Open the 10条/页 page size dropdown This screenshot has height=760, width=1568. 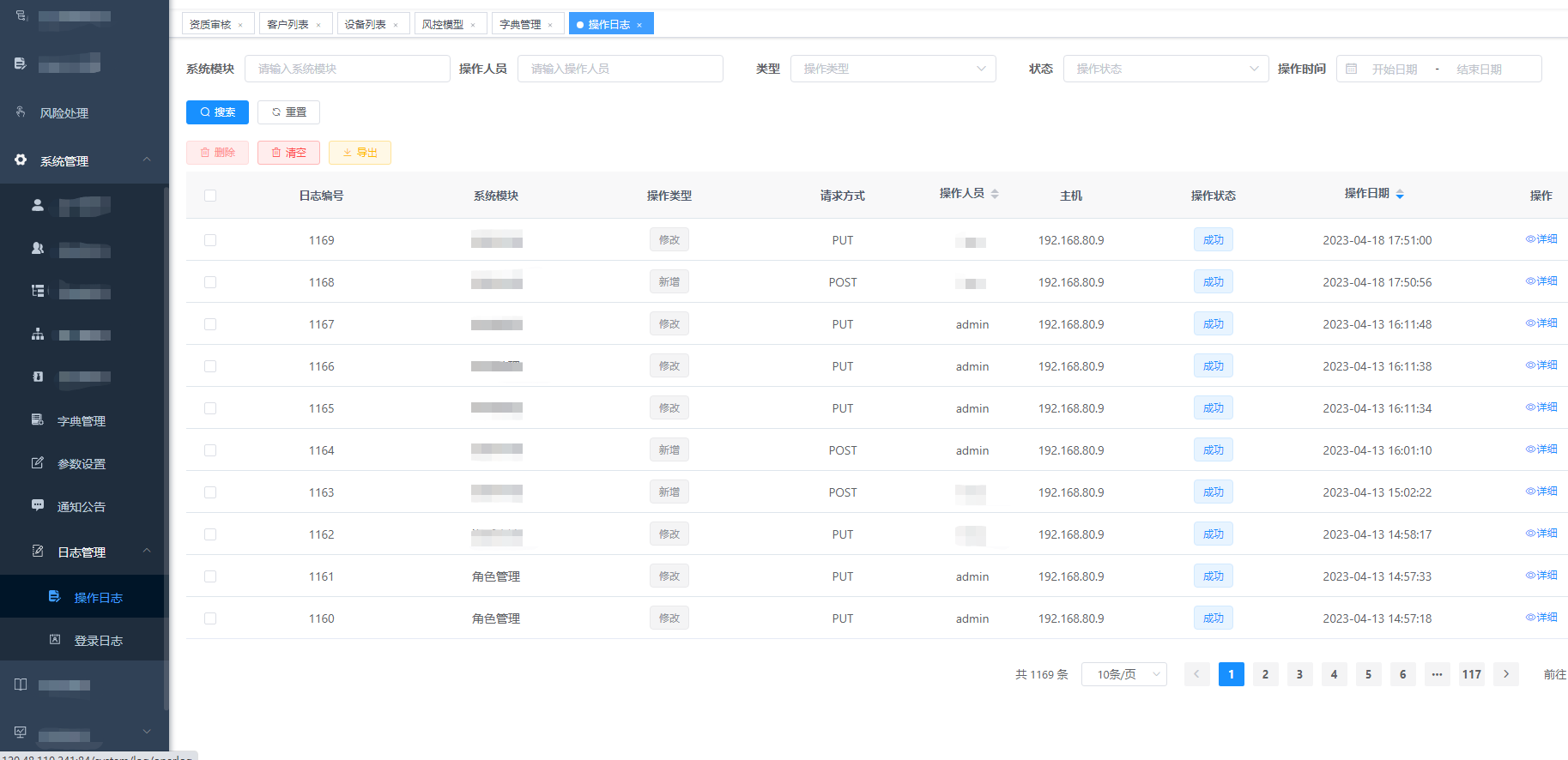point(1124,674)
